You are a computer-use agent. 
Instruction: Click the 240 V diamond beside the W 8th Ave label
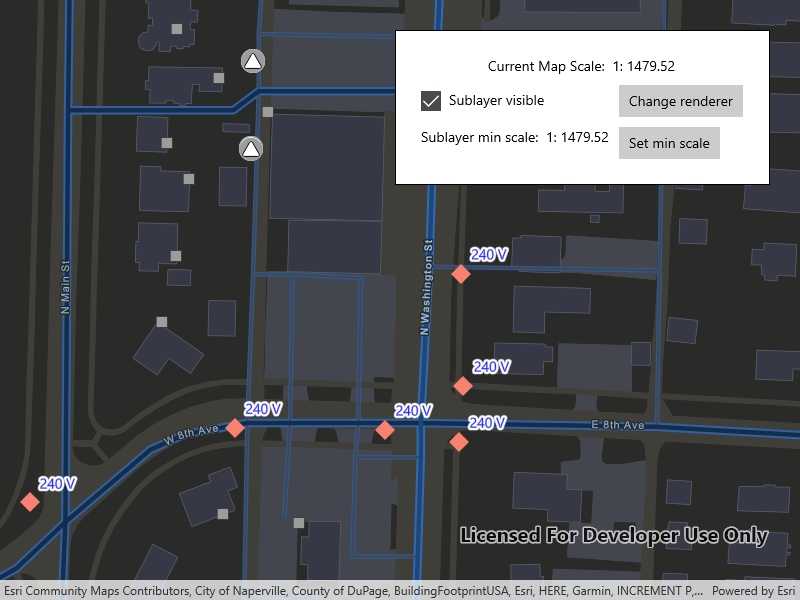[235, 428]
